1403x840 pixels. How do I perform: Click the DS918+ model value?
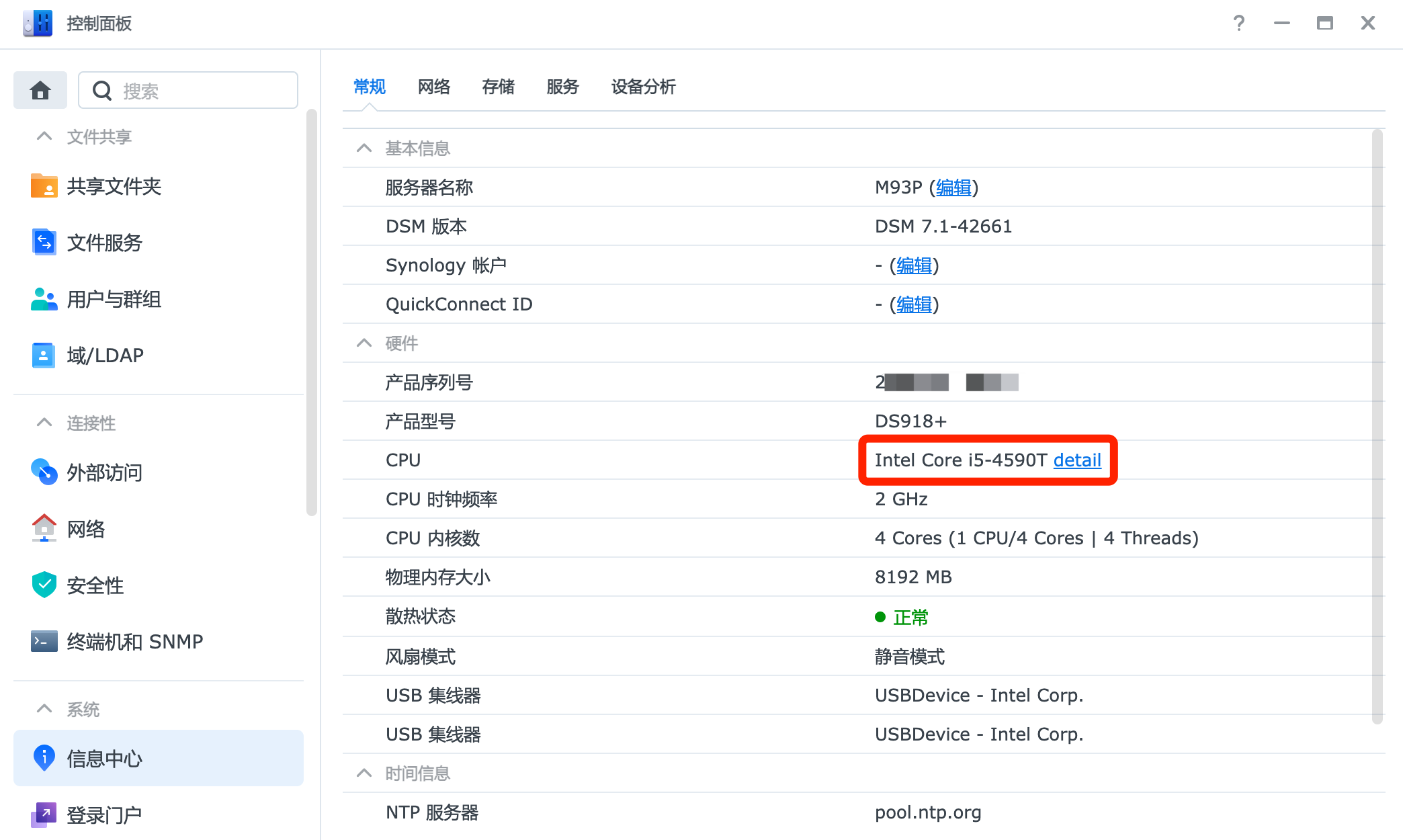click(x=910, y=421)
